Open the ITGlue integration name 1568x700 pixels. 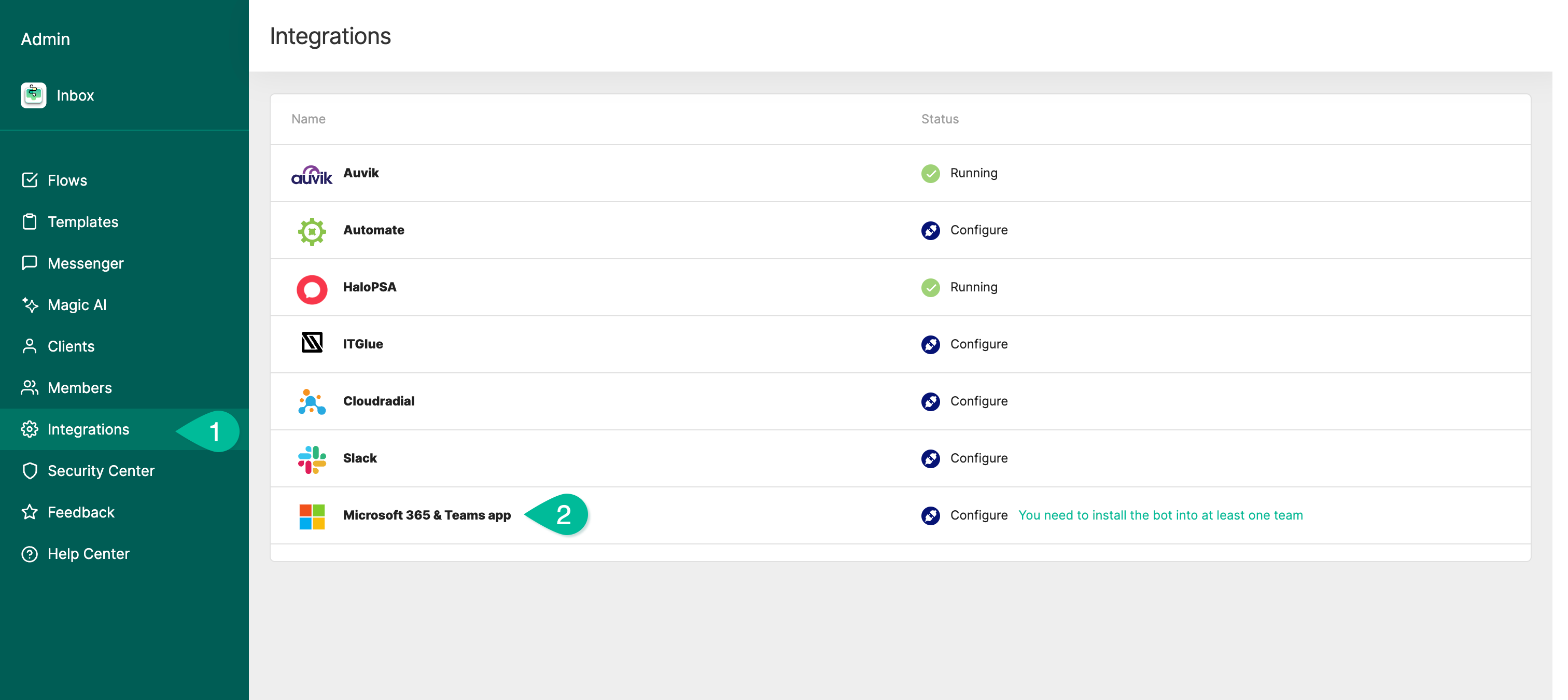363,344
